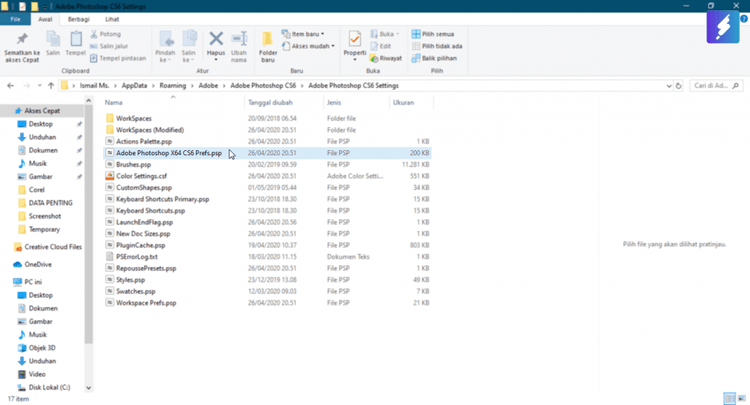
Task: Click Adobe breadcrumb in the address bar
Action: [207, 87]
